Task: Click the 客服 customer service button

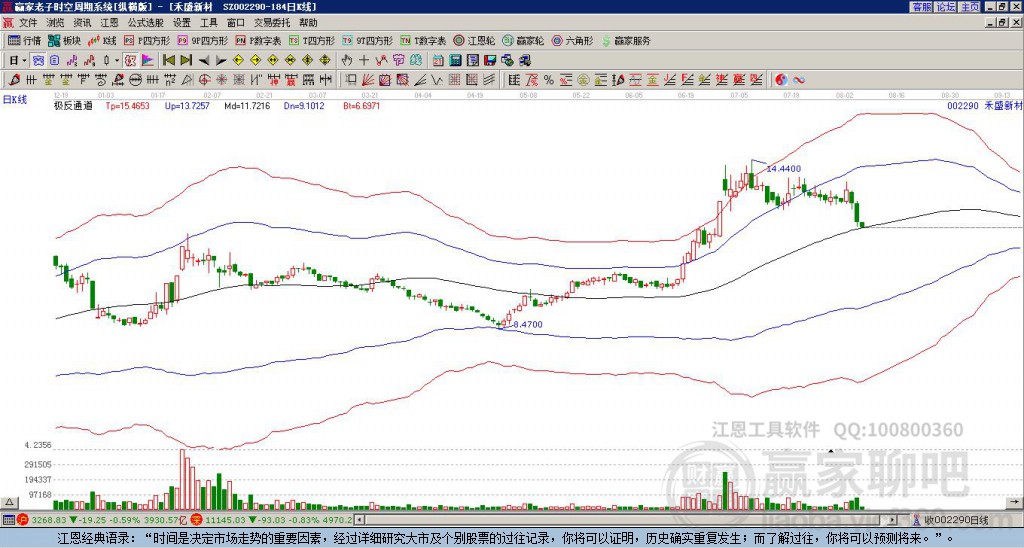Action: click(921, 7)
